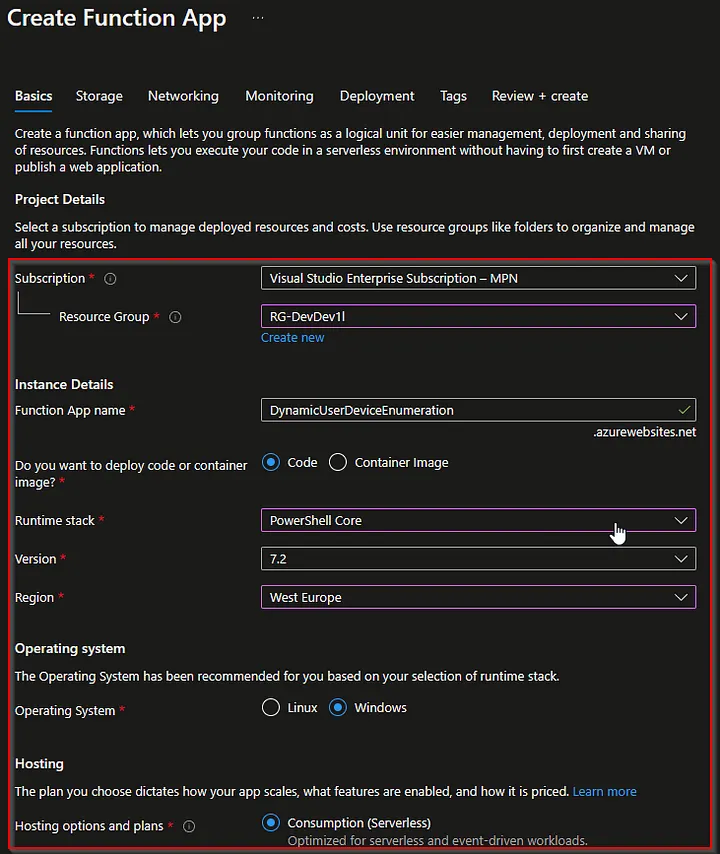Viewport: 720px width, 854px height.
Task: Click the info icon next to Subscription
Action: [111, 279]
